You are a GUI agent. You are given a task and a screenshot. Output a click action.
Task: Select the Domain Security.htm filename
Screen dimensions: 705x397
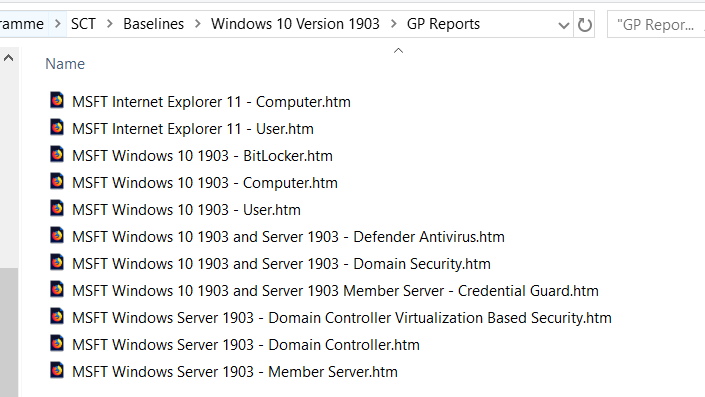[281, 264]
